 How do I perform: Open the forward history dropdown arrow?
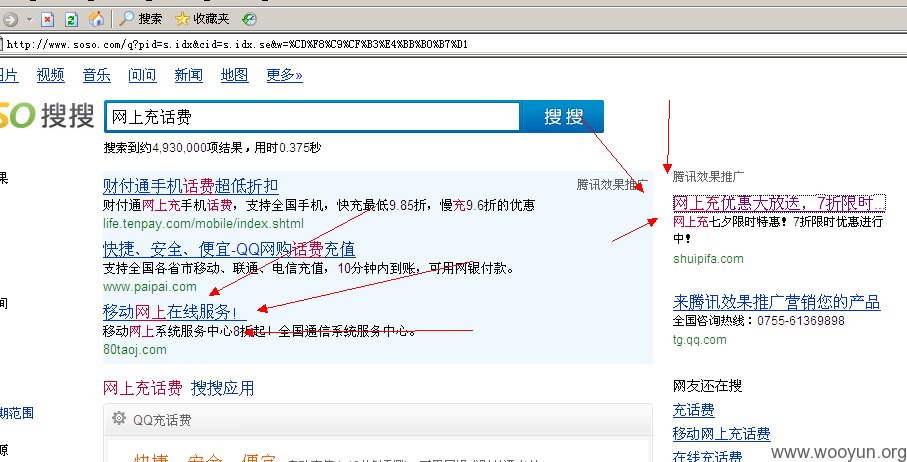click(30, 20)
